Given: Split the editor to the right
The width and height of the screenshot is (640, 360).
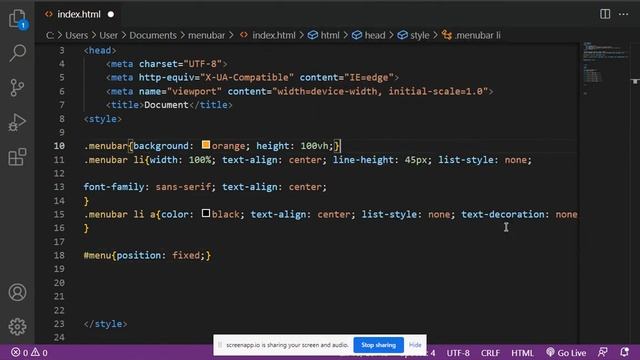Looking at the screenshot, I should [605, 14].
